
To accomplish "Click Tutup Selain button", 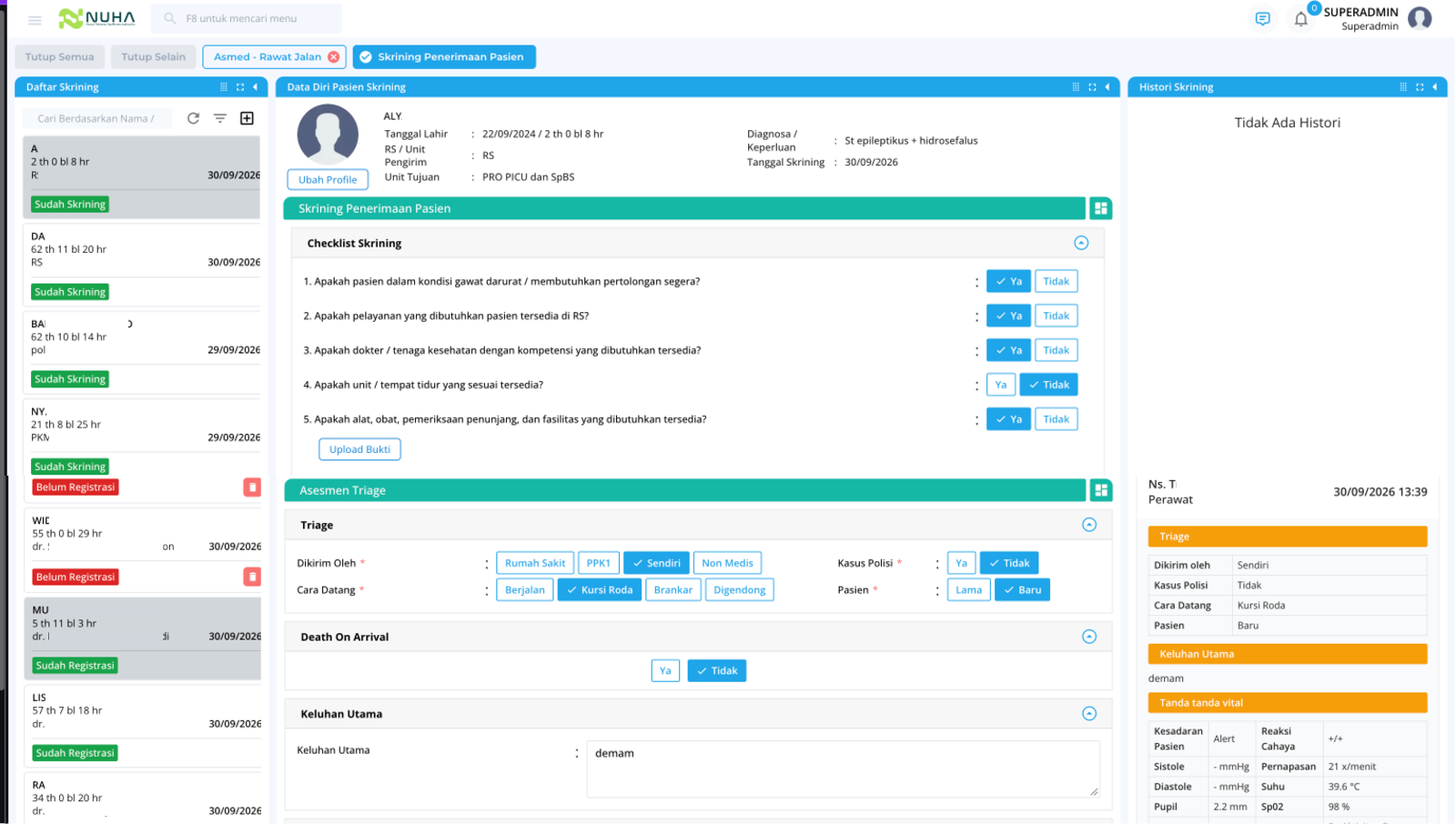I will (x=153, y=56).
